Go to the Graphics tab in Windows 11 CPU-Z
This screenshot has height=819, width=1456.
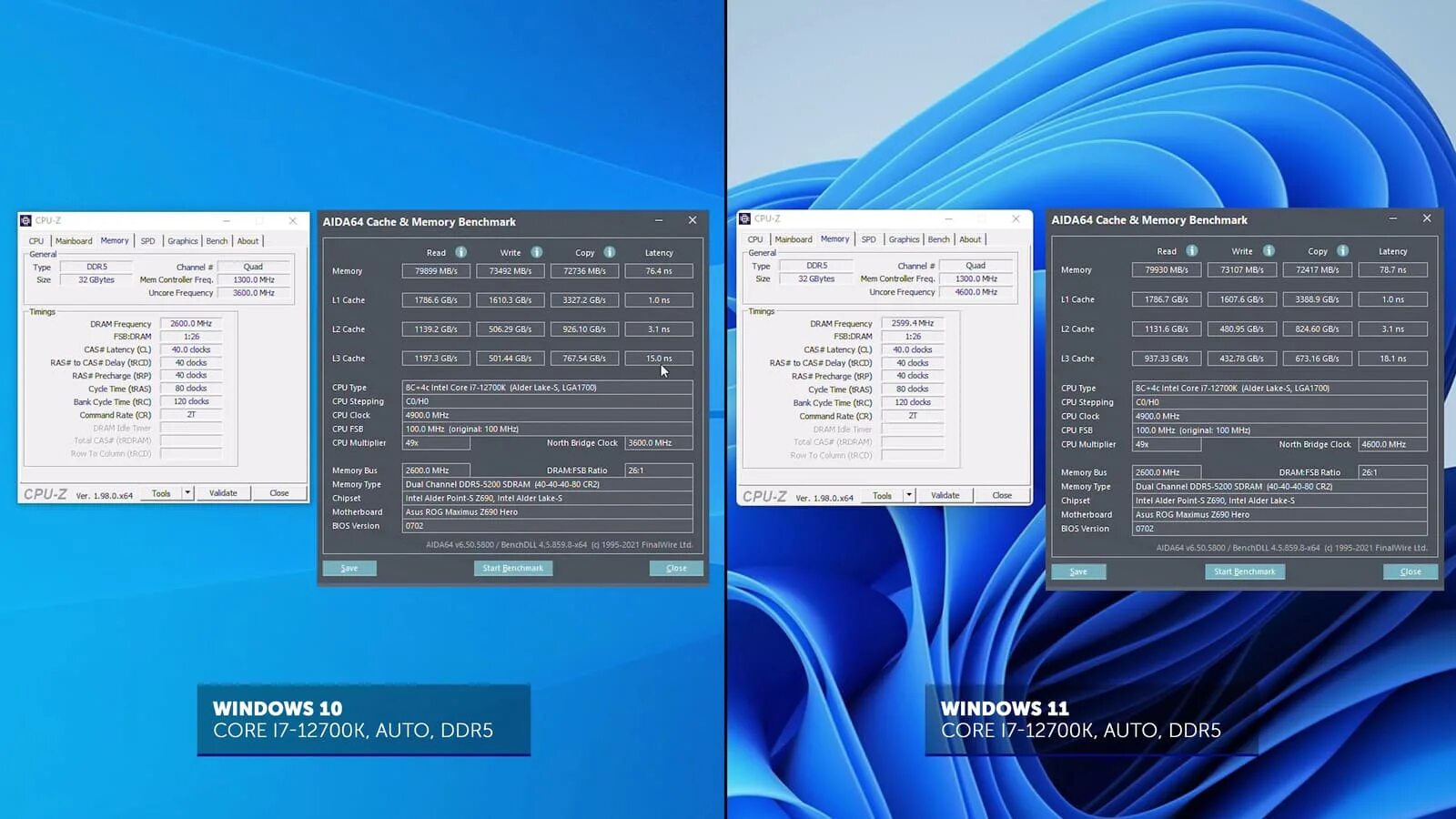pyautogui.click(x=904, y=239)
